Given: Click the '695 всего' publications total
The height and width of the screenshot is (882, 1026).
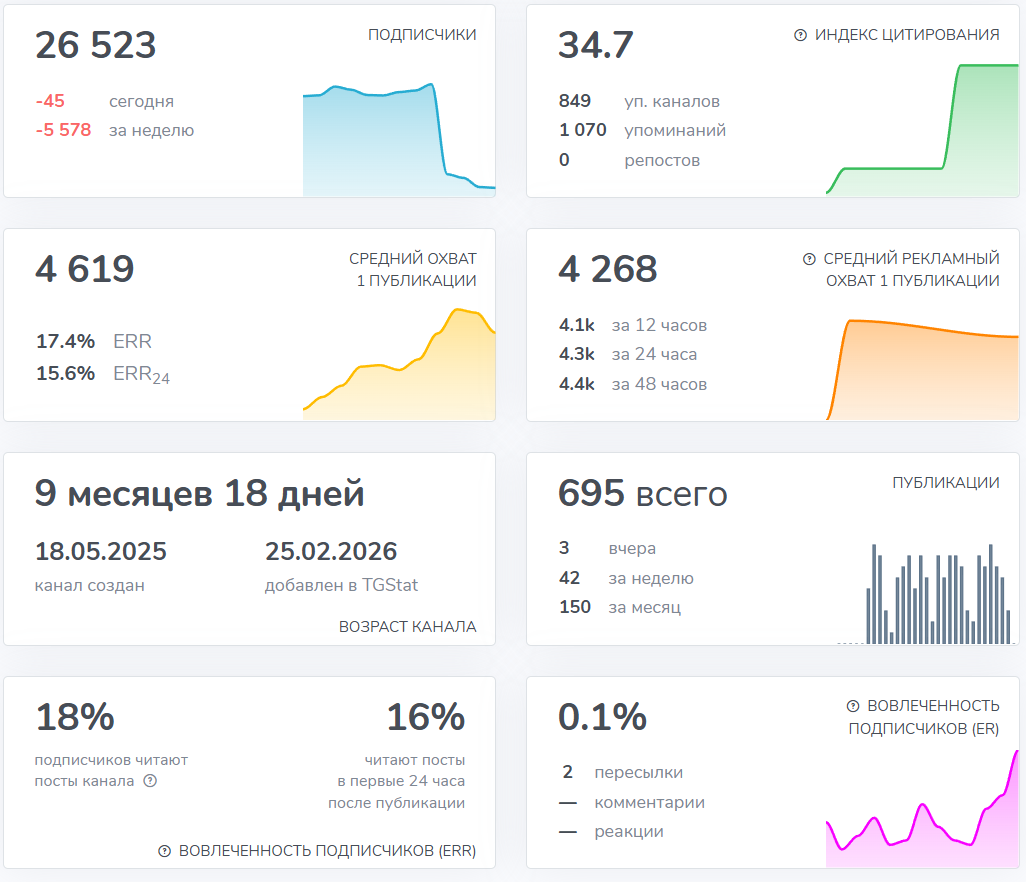Looking at the screenshot, I should pyautogui.click(x=642, y=493).
